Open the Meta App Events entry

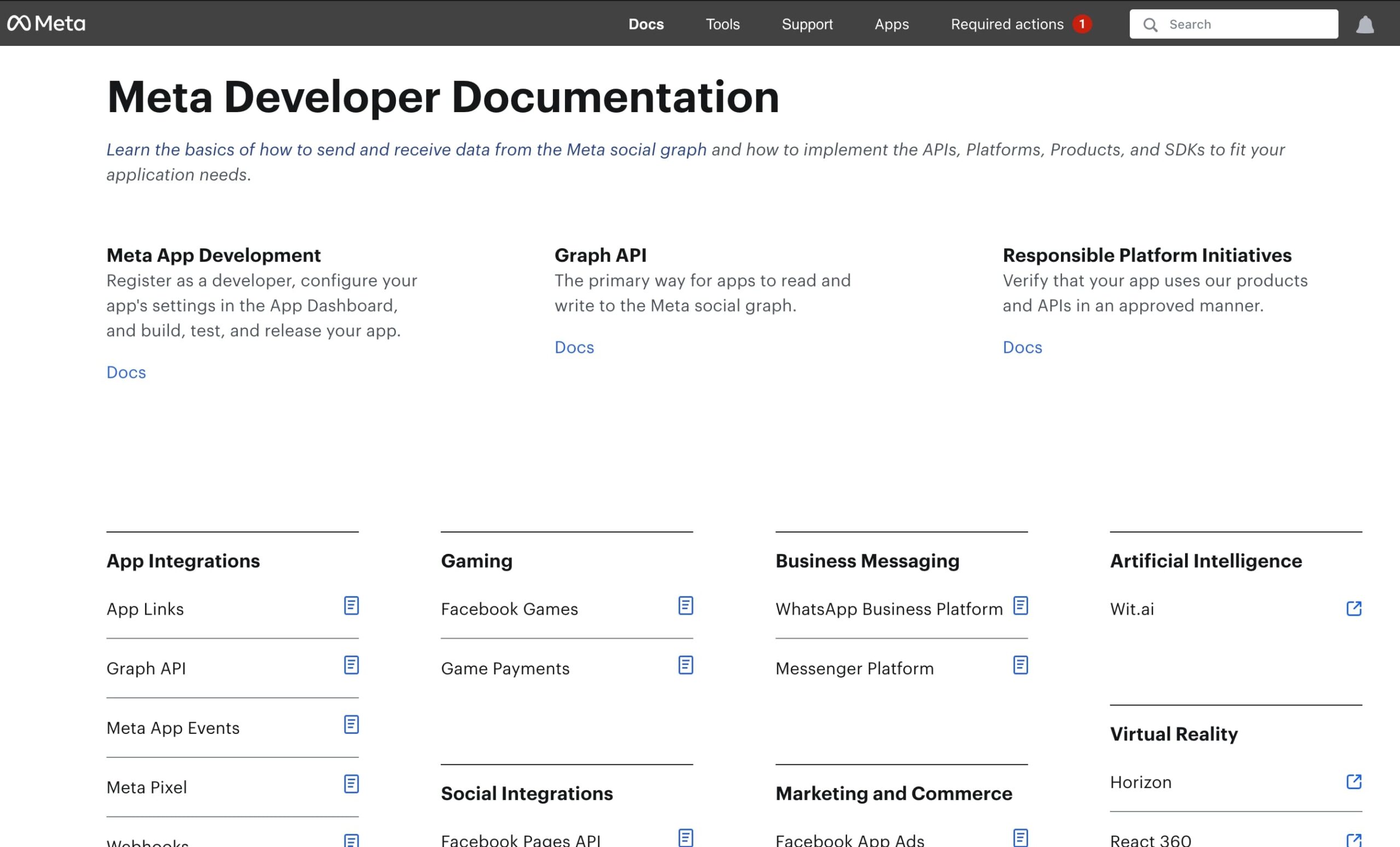pyautogui.click(x=173, y=728)
